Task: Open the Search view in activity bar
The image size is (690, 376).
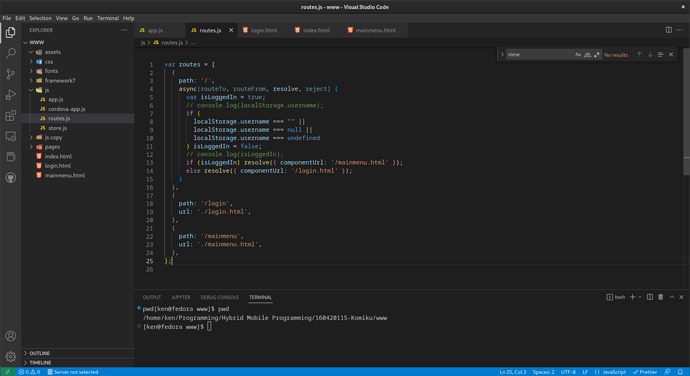Action: (11, 53)
